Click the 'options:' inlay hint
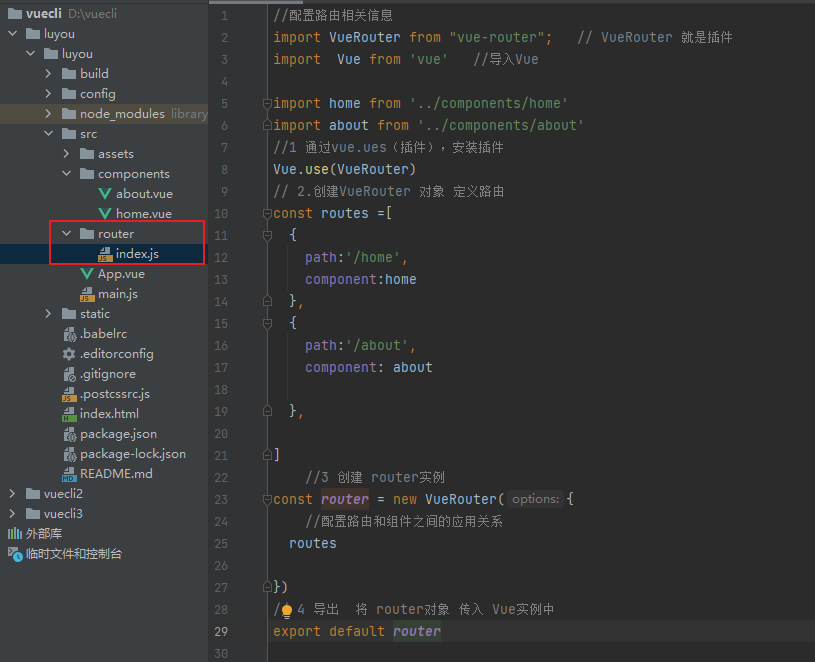The image size is (815, 662). [x=535, y=499]
